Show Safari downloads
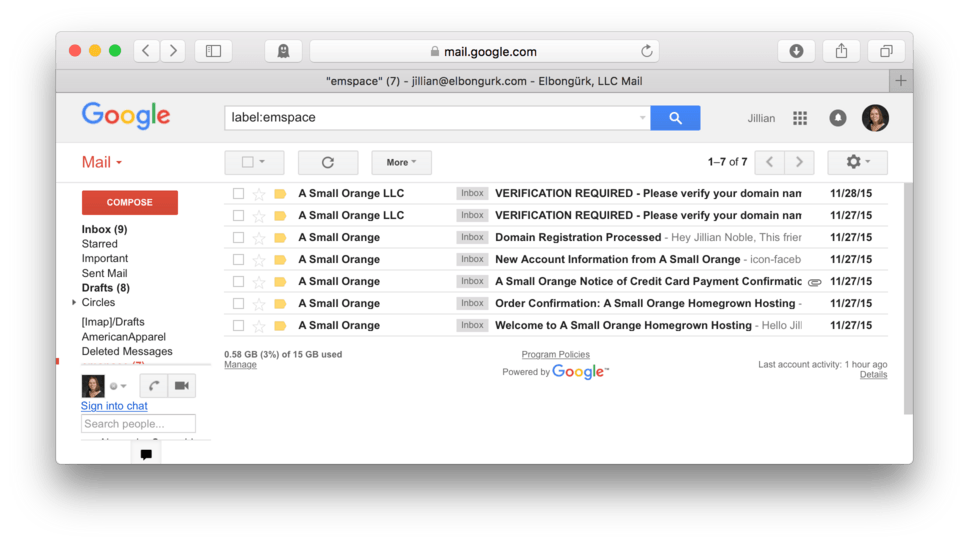 coord(796,51)
